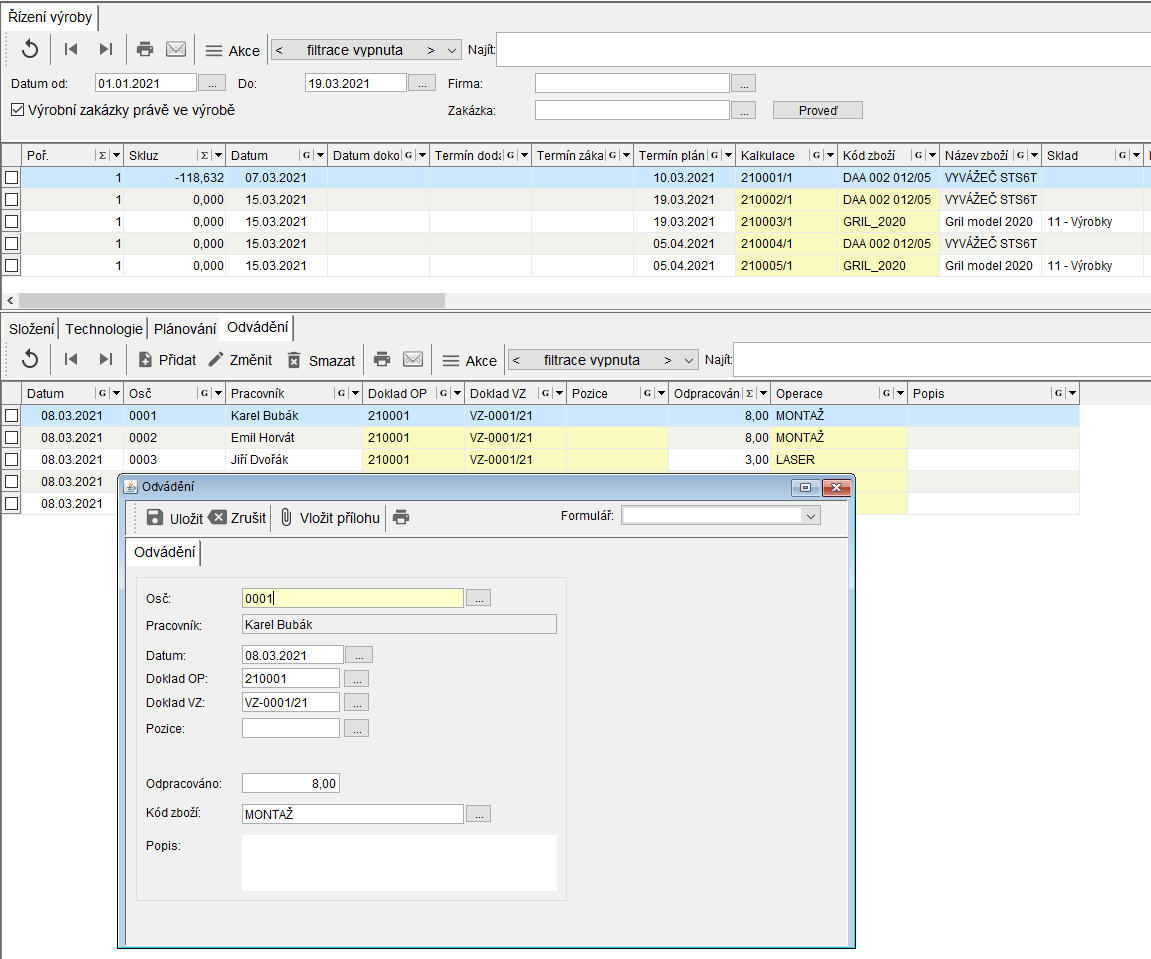Toggle 'Výrobní zakázky právě ve výrobě' checkbox

pyautogui.click(x=17, y=110)
